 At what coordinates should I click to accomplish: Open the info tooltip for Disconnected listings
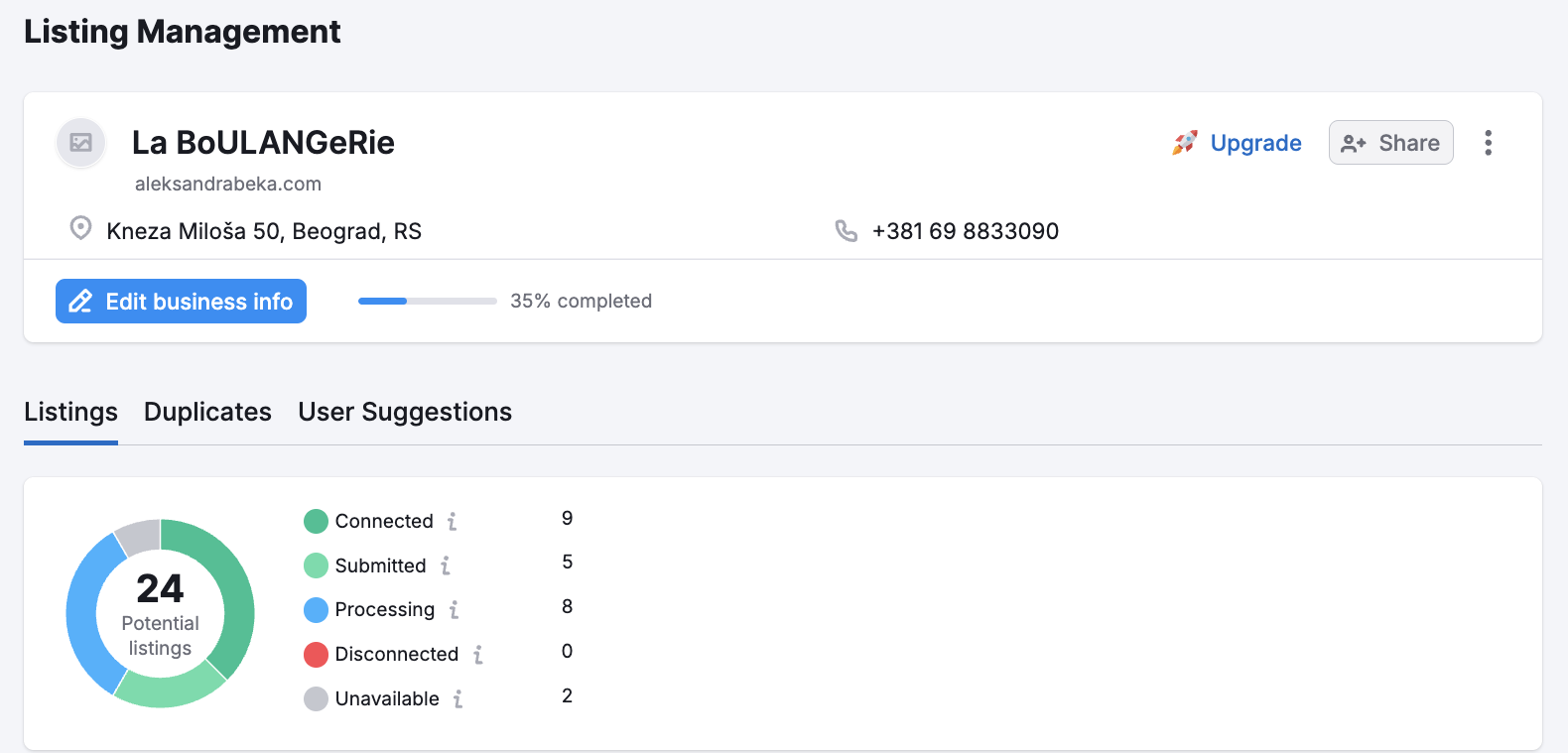(x=479, y=655)
